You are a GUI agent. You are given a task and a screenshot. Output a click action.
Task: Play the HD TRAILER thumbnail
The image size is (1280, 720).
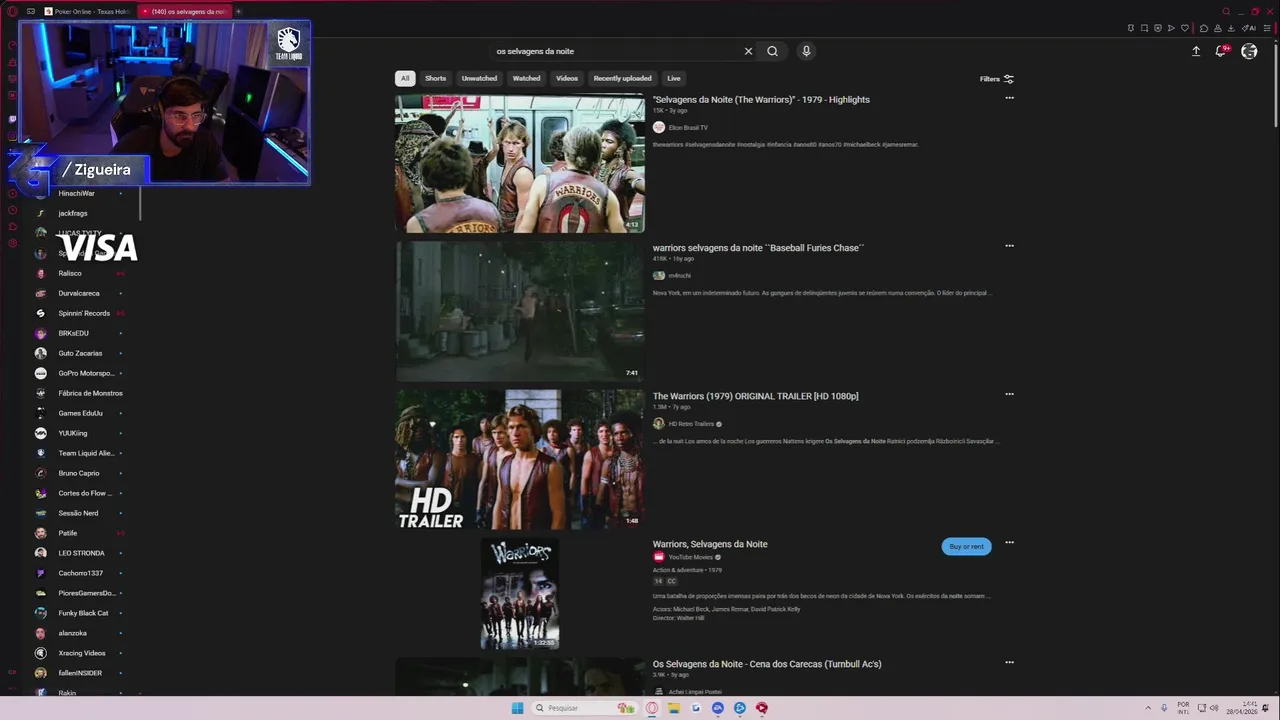[520, 460]
